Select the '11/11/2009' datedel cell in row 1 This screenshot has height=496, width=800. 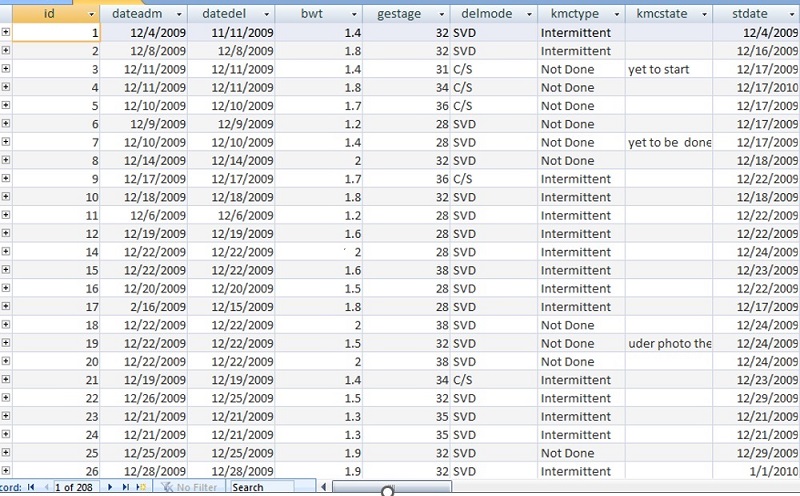(x=231, y=33)
